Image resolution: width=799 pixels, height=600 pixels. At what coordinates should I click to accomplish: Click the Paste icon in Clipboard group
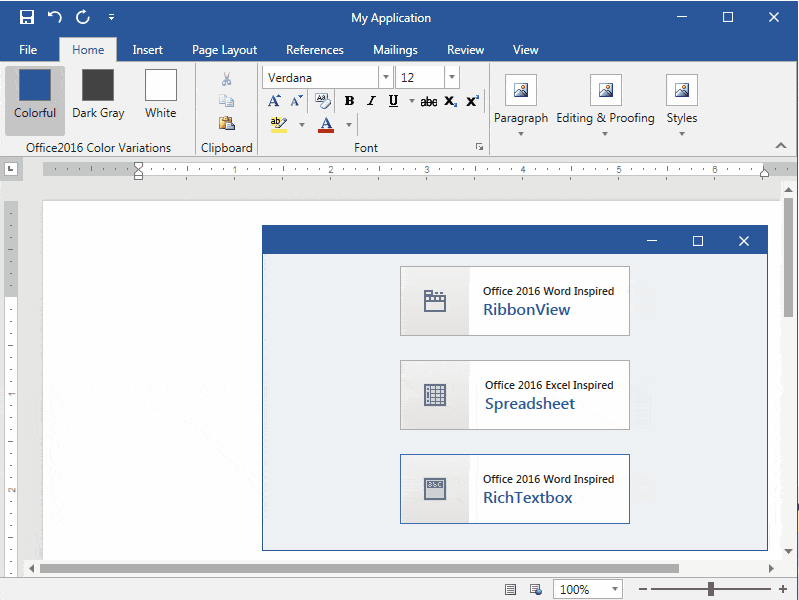pyautogui.click(x=227, y=123)
